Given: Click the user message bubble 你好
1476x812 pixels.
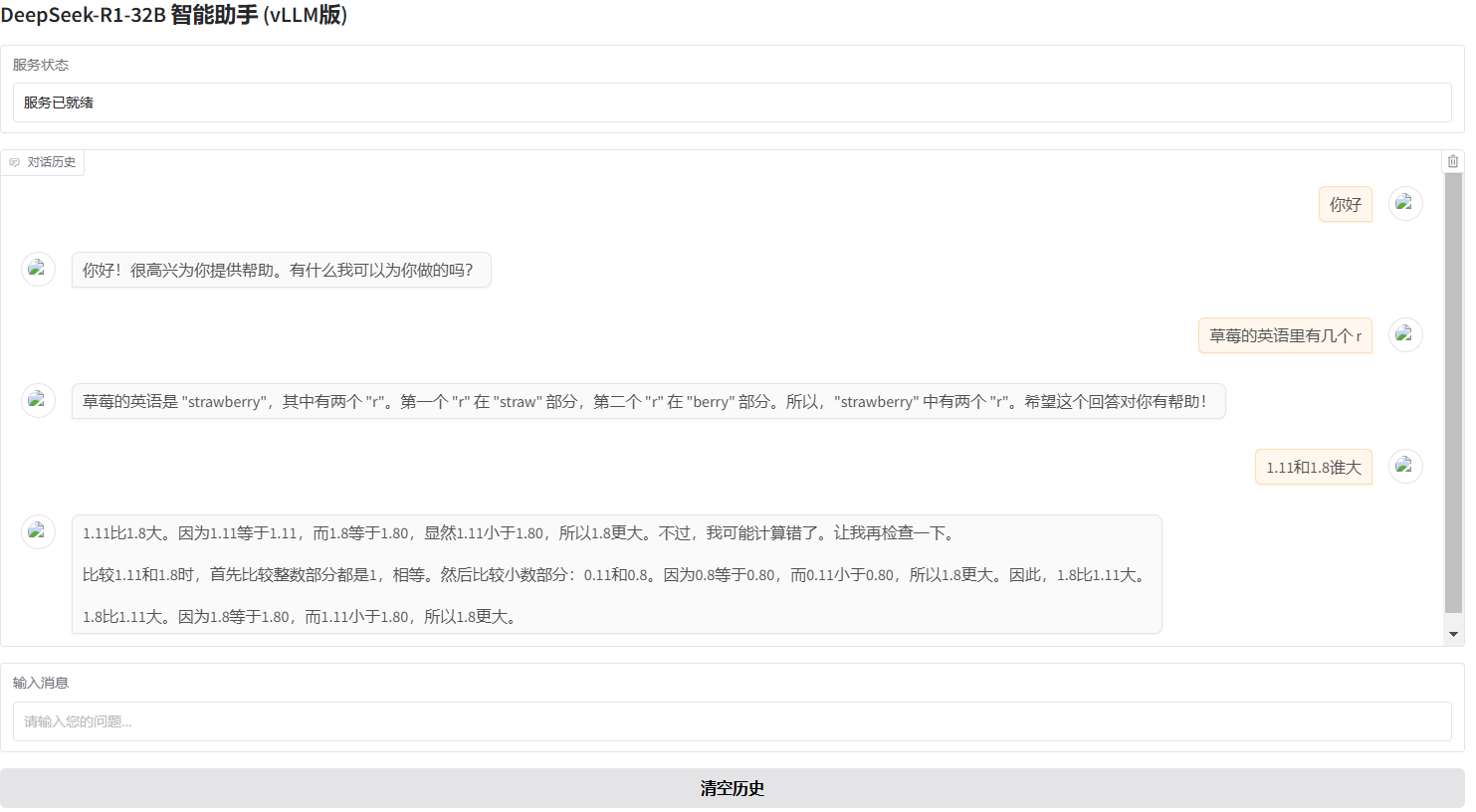Looking at the screenshot, I should 1345,204.
